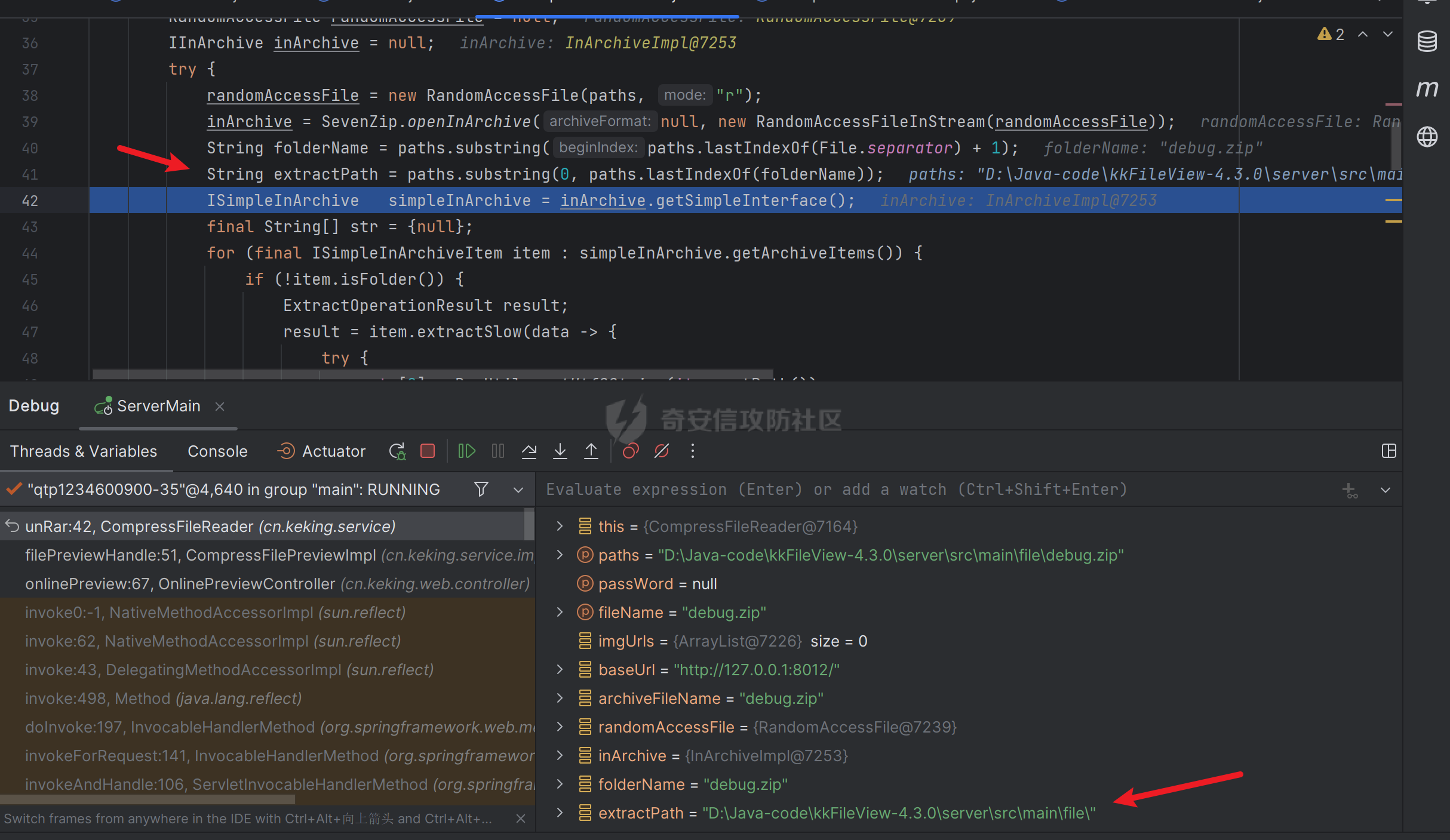
Task: Go to next highlighted problem arrow
Action: [x=1388, y=35]
